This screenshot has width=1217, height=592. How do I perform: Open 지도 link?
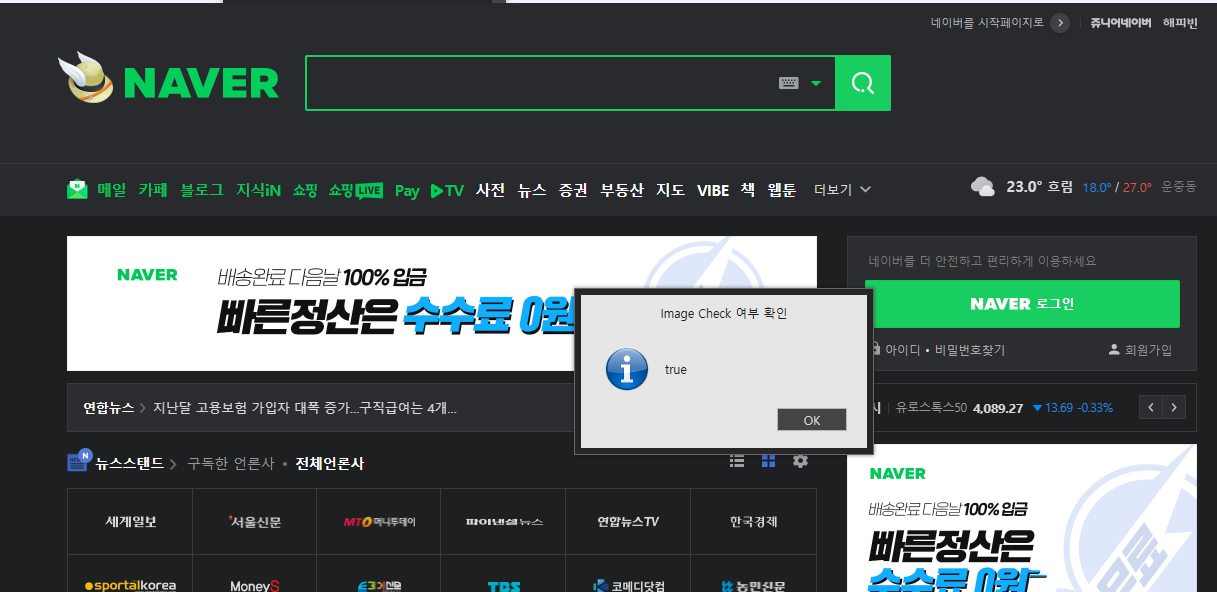coord(670,190)
